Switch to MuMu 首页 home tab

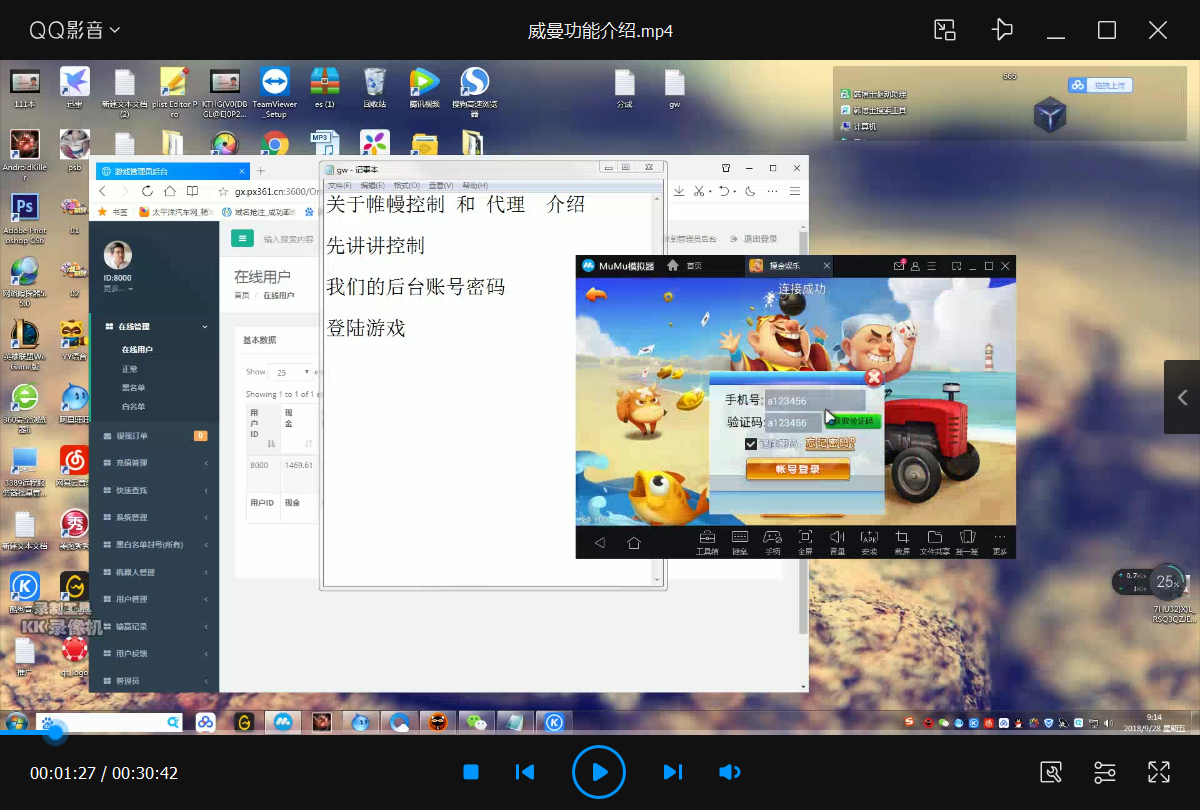pyautogui.click(x=685, y=266)
